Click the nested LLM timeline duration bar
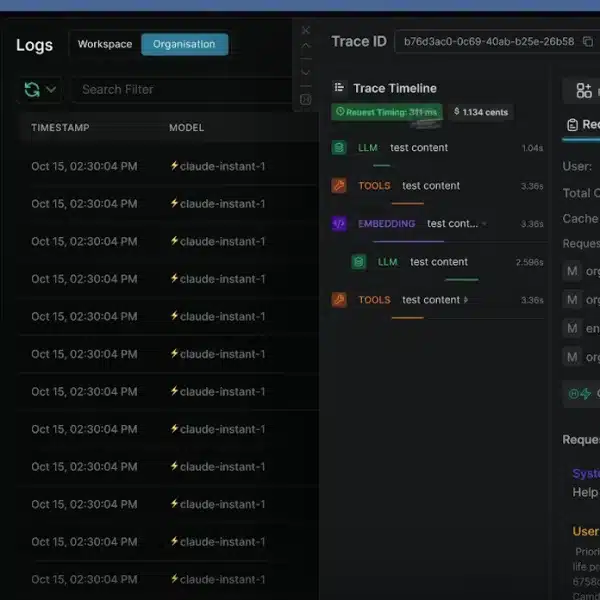 coord(461,280)
